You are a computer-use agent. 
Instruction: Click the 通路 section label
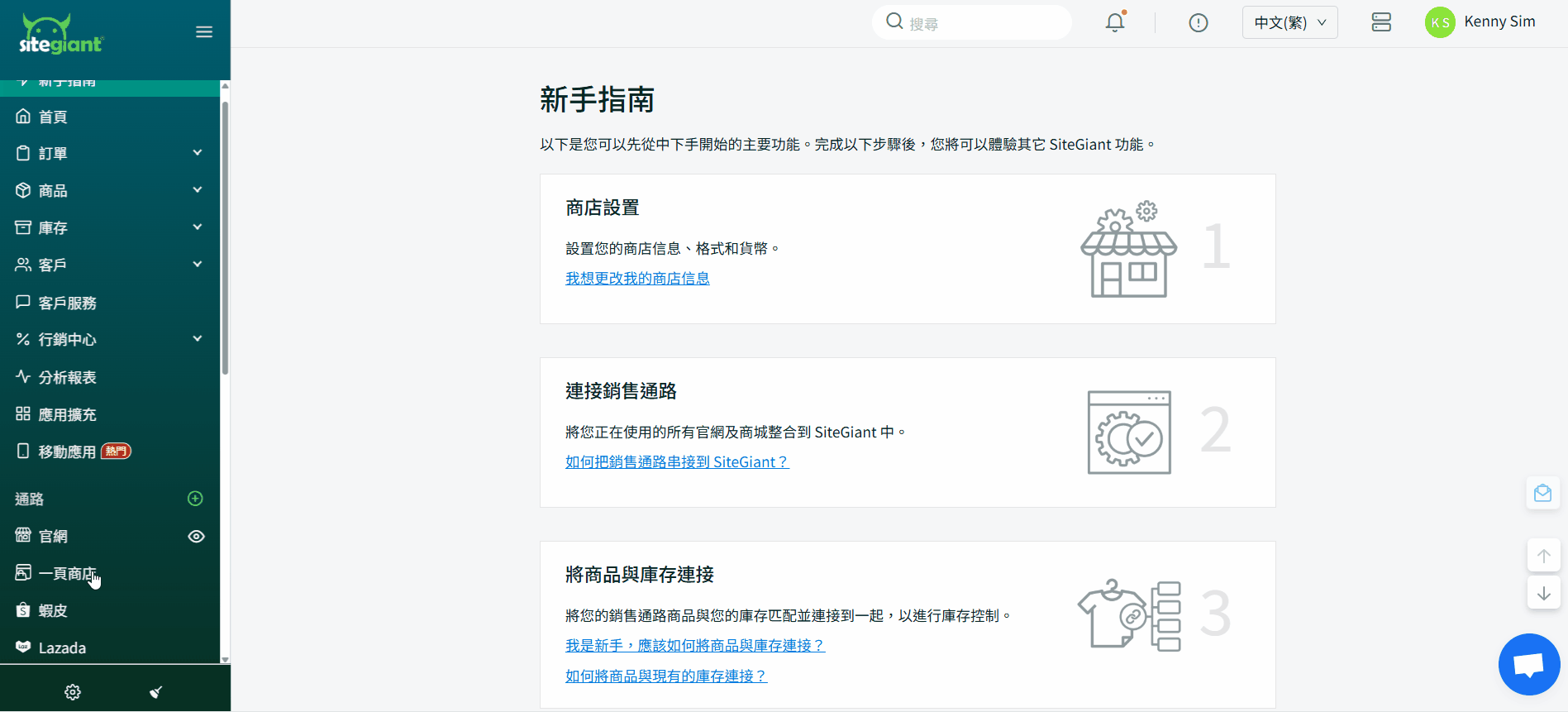coord(29,499)
